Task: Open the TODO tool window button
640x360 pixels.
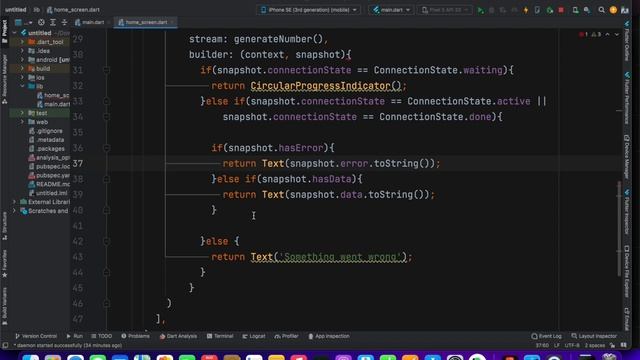Action: (x=101, y=336)
